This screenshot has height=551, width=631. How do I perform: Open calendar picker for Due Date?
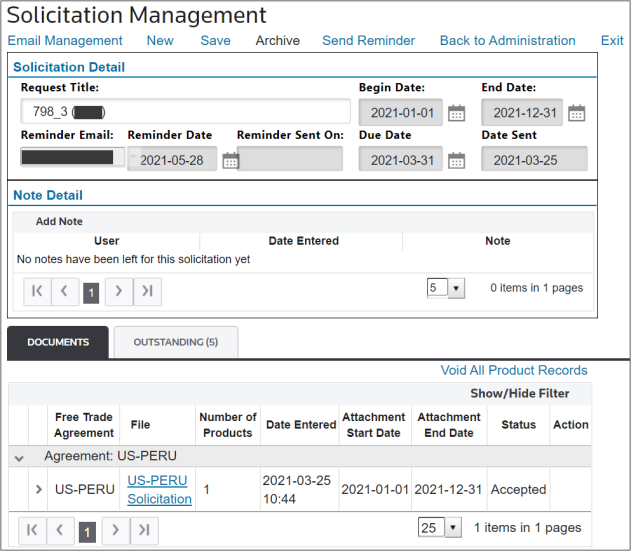pos(456,161)
